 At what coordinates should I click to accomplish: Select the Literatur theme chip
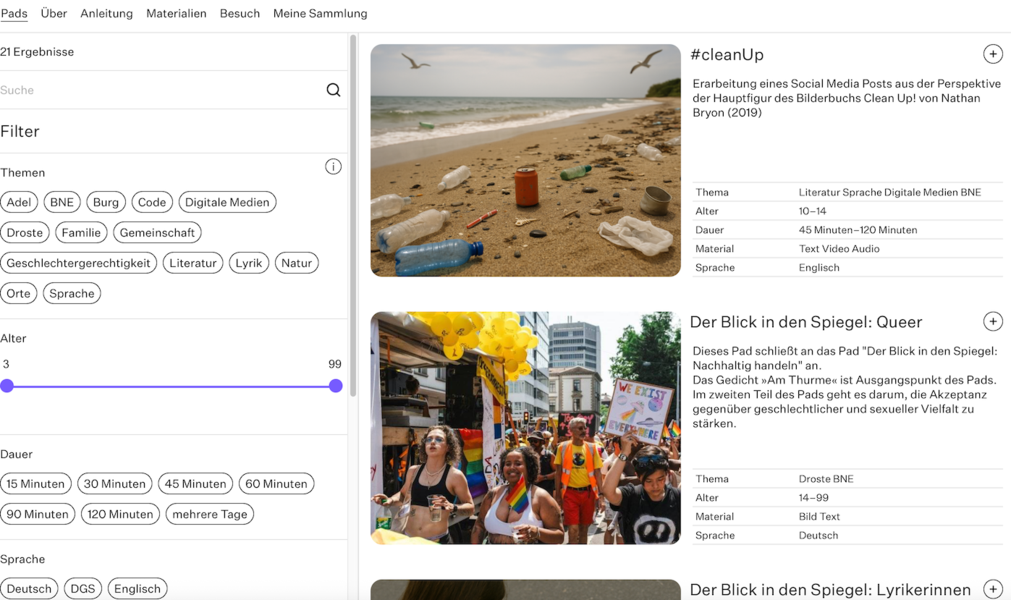193,263
